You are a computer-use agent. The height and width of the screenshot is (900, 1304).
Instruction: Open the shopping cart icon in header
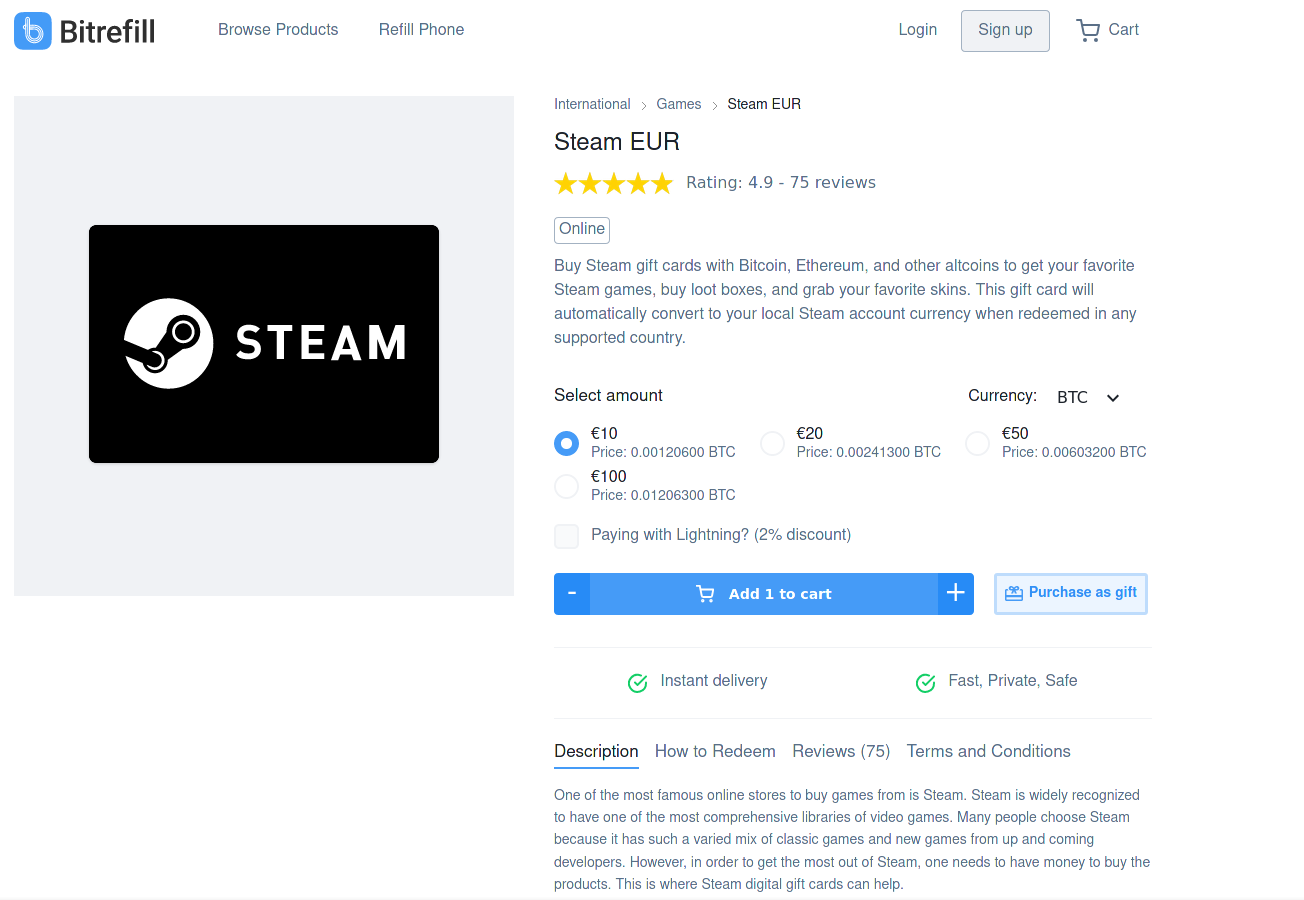[1087, 30]
